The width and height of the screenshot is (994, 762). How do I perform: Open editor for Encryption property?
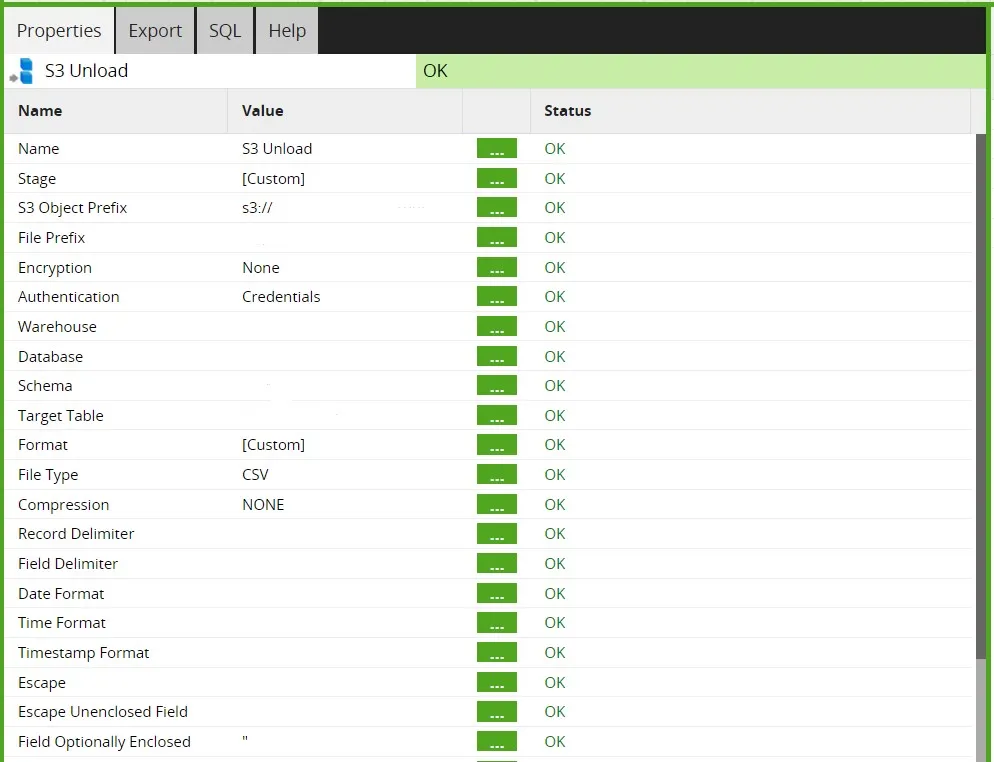tap(496, 267)
